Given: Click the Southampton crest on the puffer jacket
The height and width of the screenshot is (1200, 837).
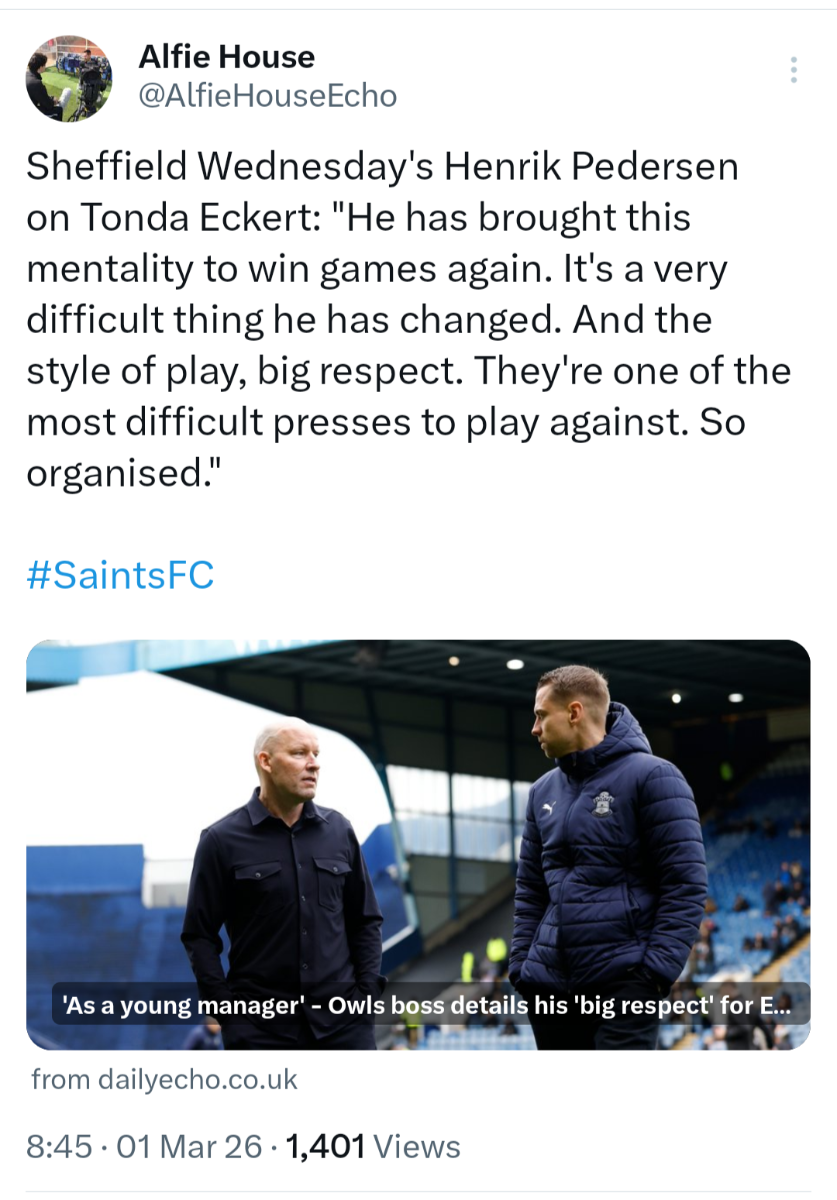Looking at the screenshot, I should click(601, 803).
